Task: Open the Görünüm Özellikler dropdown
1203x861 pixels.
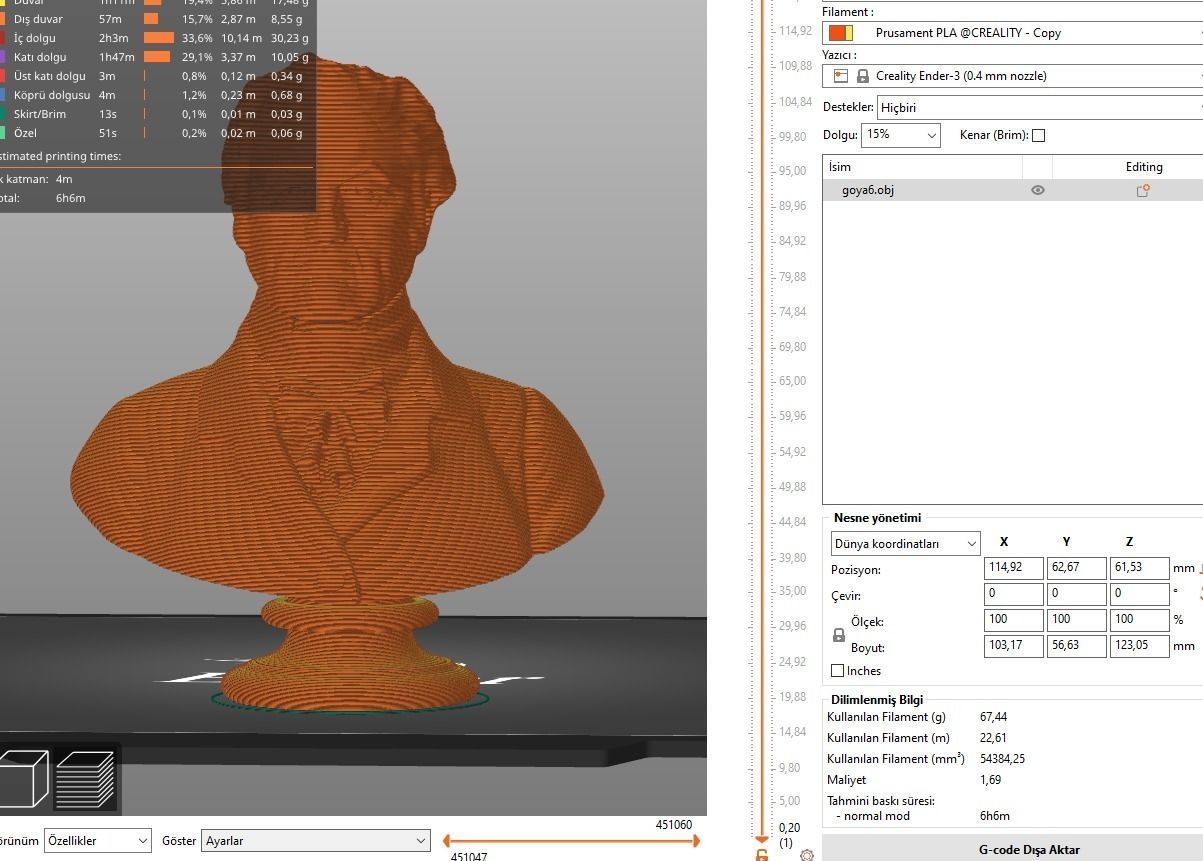Action: (98, 841)
